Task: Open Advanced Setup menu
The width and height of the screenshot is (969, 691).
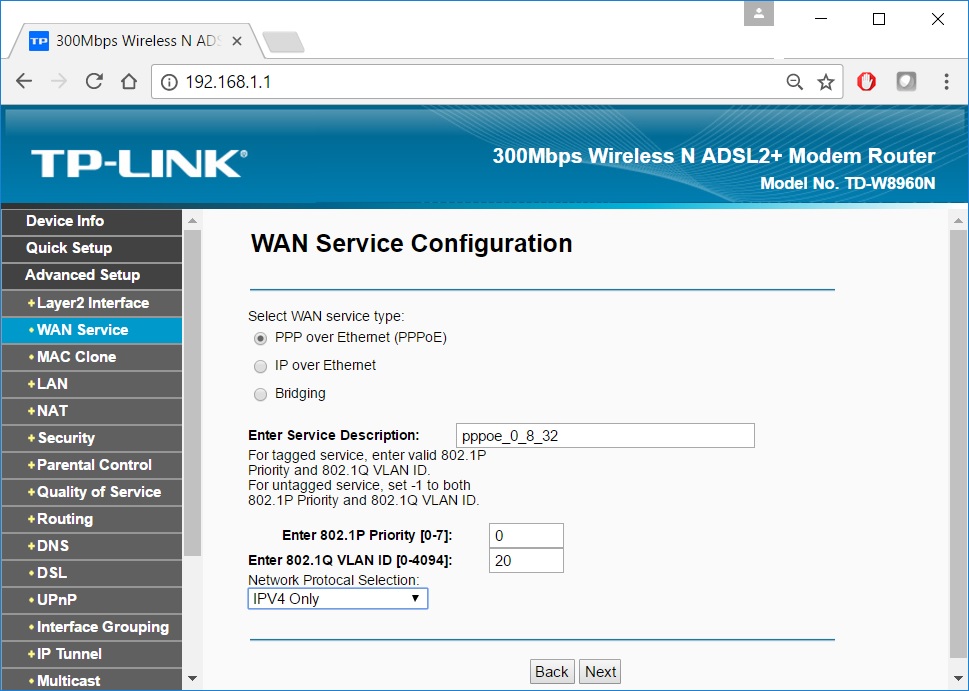Action: tap(91, 275)
